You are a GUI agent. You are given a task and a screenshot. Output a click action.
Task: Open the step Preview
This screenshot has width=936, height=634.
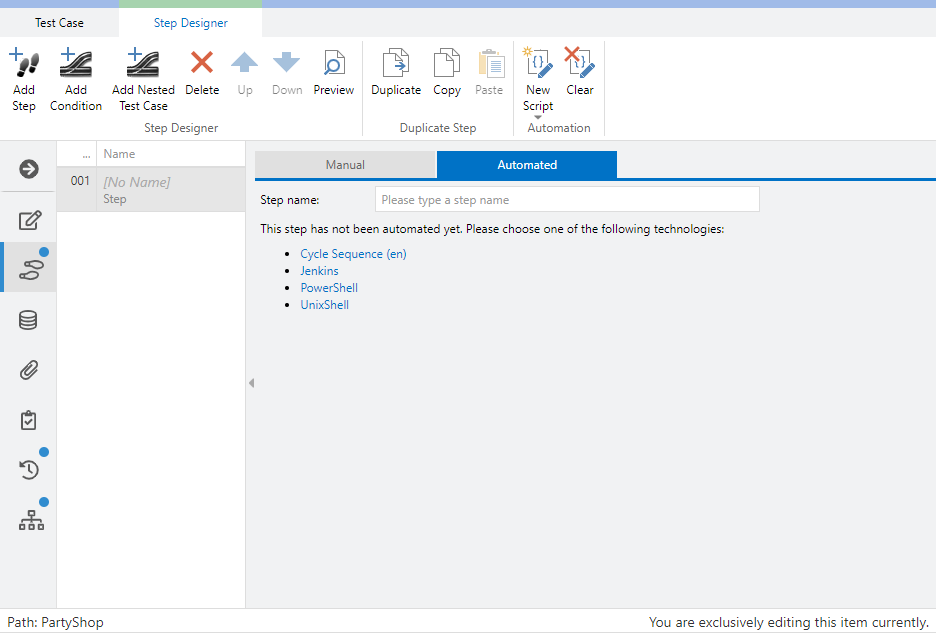[x=333, y=65]
